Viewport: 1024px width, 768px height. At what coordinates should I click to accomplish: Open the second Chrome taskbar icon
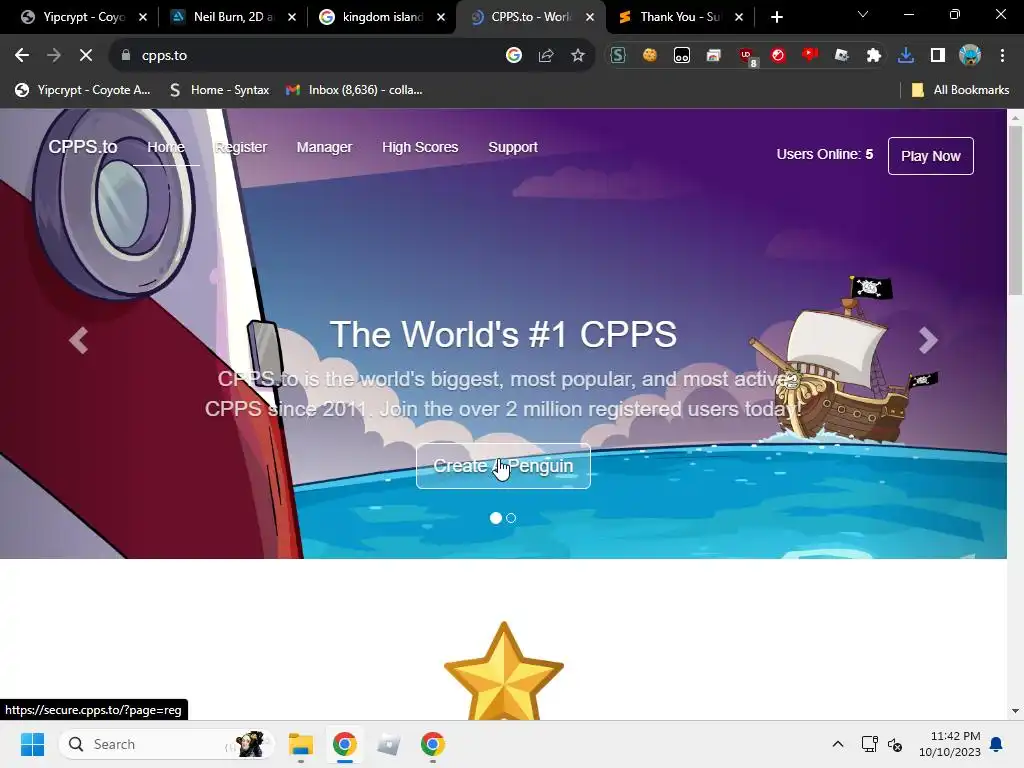click(x=432, y=744)
